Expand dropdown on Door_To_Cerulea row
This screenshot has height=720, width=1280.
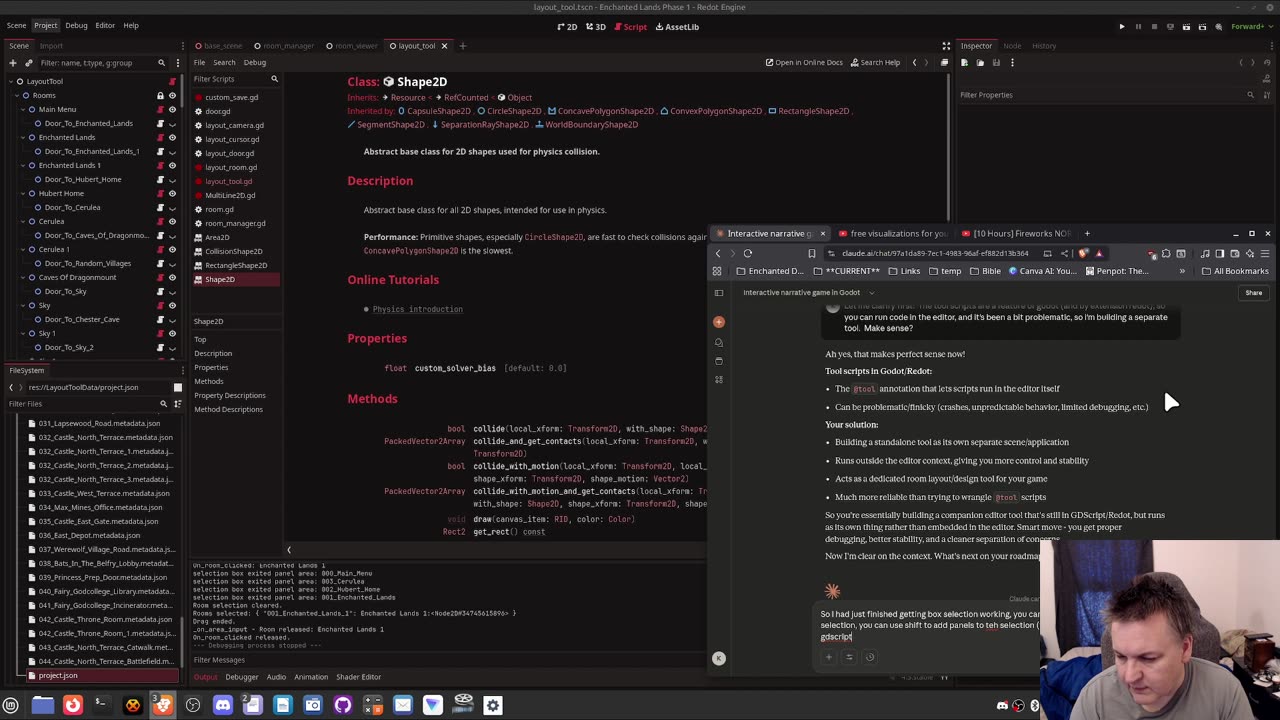coord(172,207)
